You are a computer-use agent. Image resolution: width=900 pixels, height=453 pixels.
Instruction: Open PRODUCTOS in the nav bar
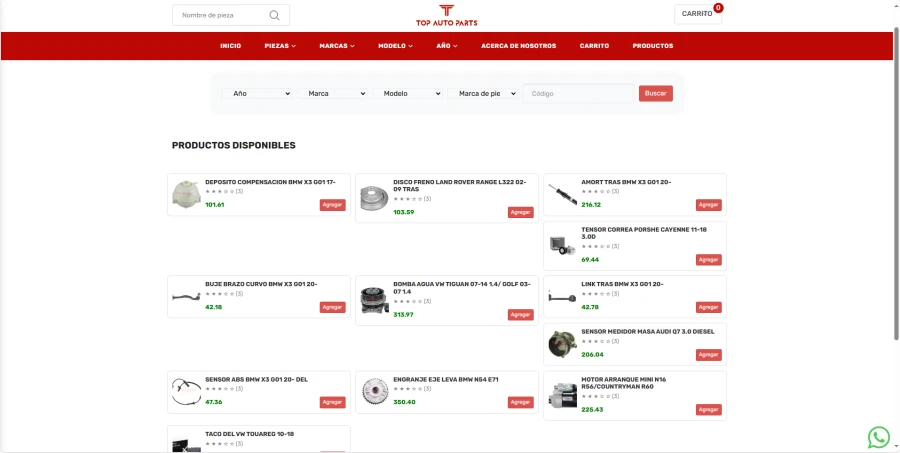point(653,46)
